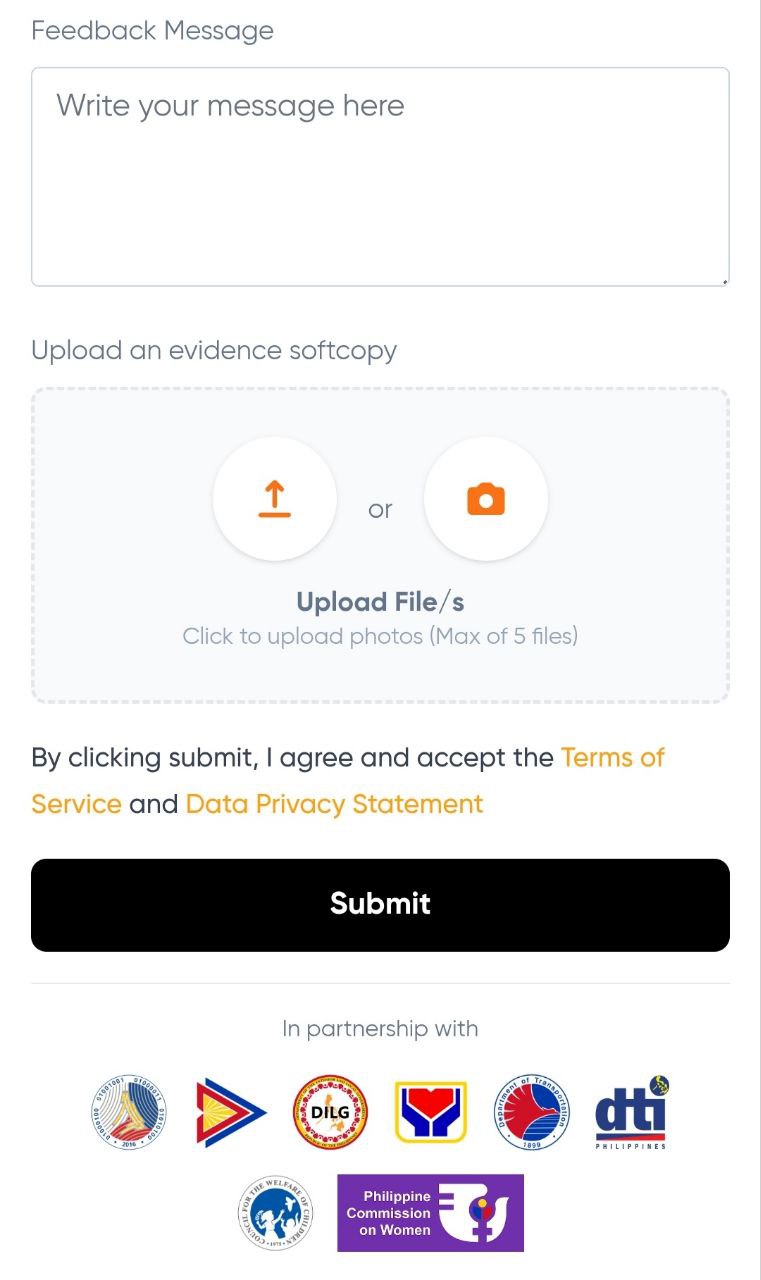Submit the feedback form
This screenshot has height=1280, width=761.
point(380,905)
